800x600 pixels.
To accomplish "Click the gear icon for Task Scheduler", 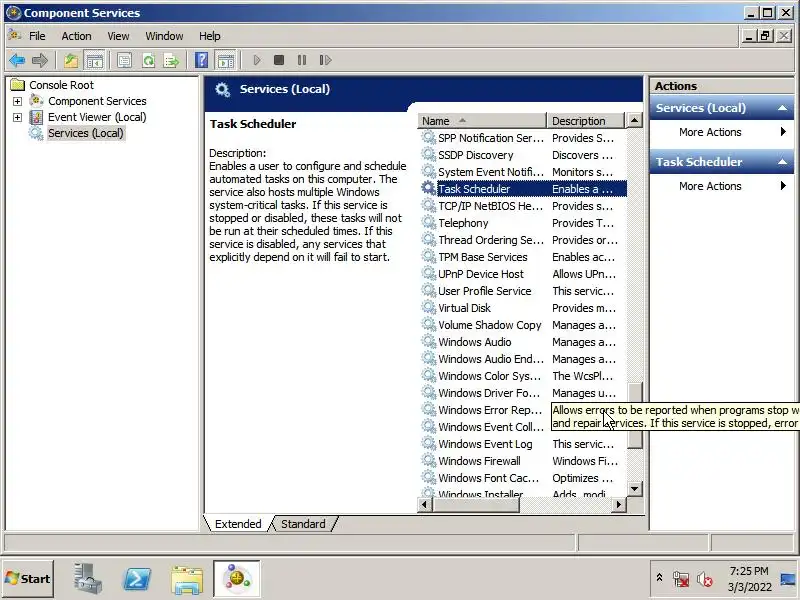I will point(429,188).
